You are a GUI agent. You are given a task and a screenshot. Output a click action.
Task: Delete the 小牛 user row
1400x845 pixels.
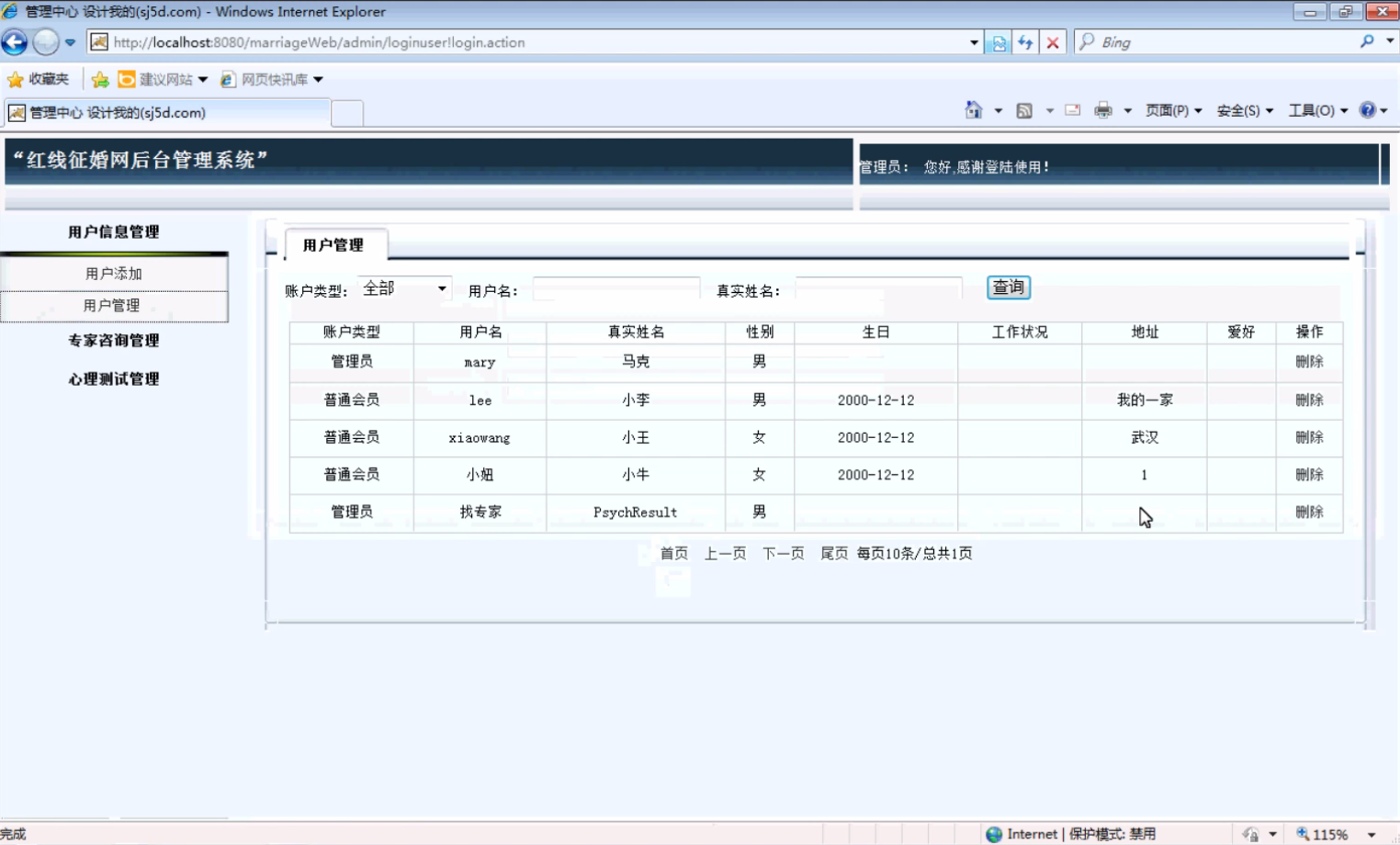point(1309,475)
